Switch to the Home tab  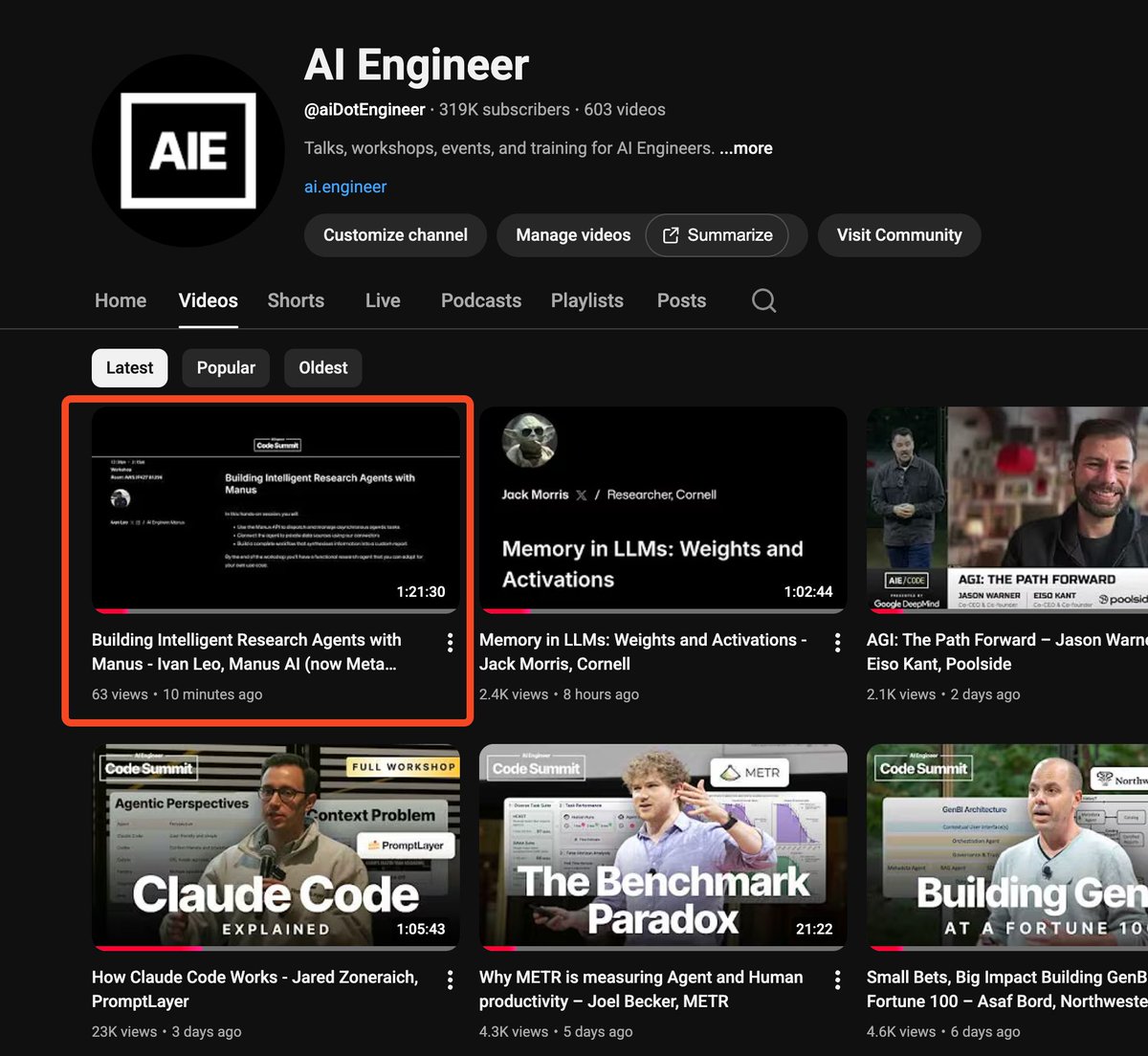click(x=121, y=300)
